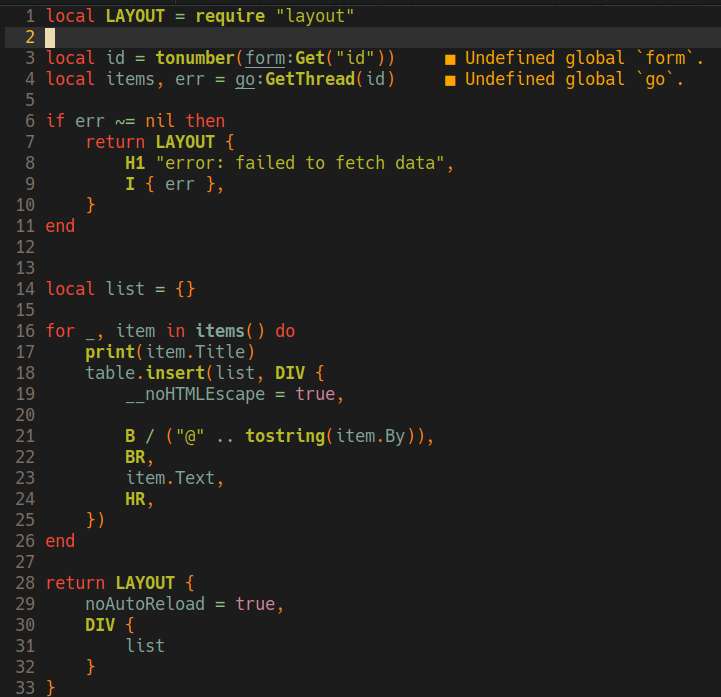
Task: Click '__noHTMLEscape' field on line 19
Action: [x=195, y=394]
